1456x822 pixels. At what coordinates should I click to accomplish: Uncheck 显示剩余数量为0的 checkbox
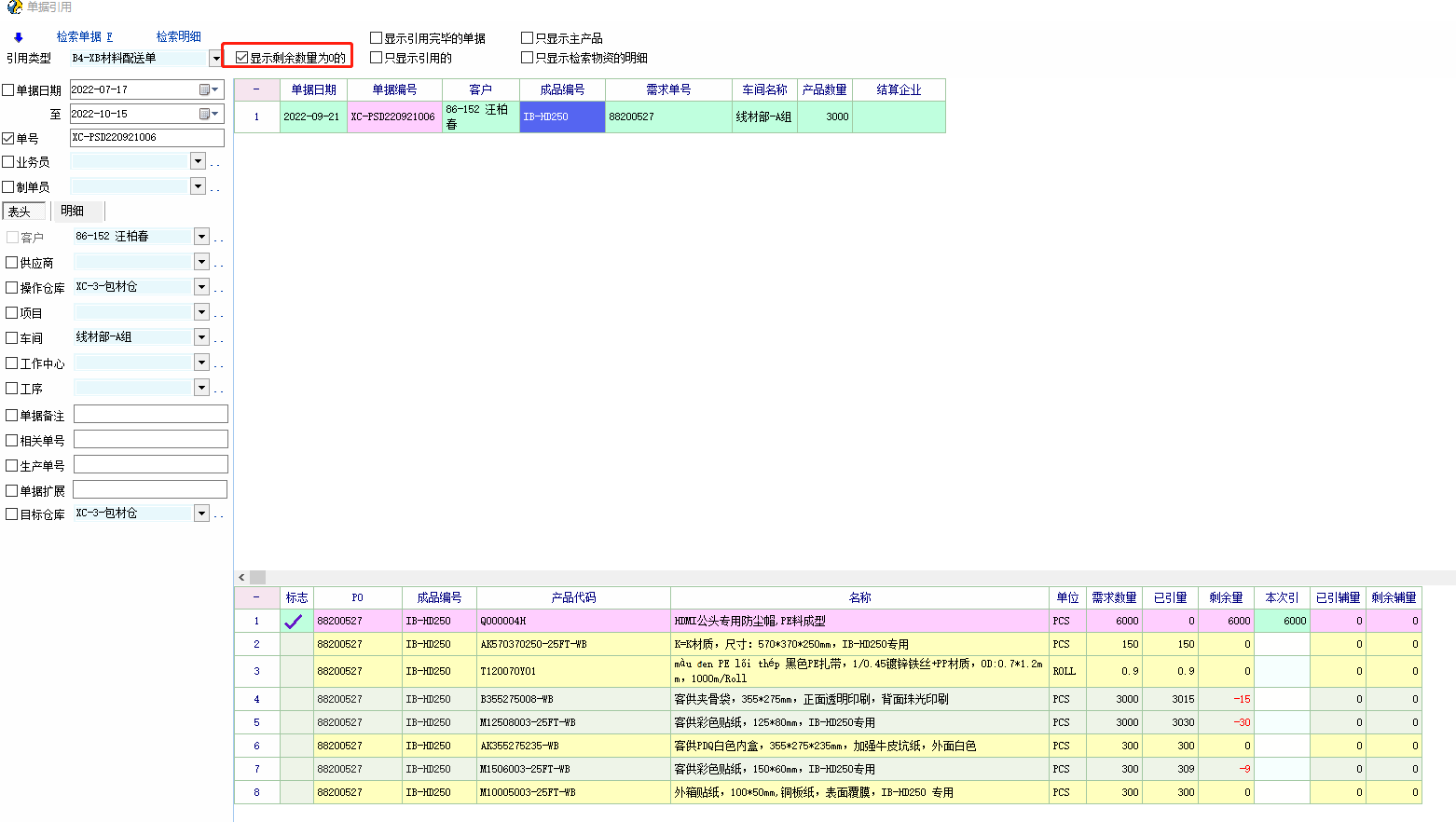point(242,58)
